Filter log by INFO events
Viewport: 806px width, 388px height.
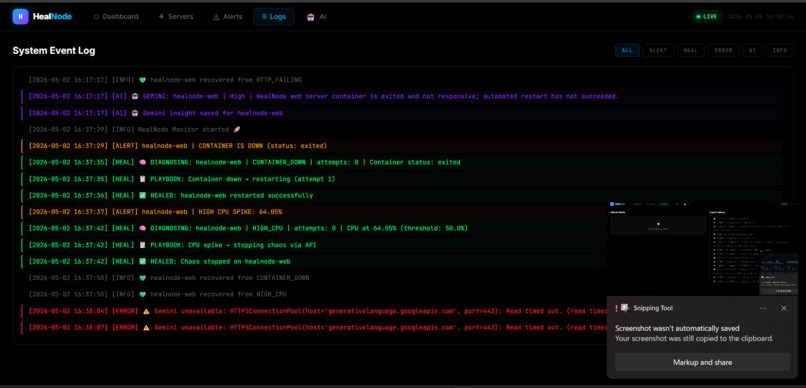point(780,50)
